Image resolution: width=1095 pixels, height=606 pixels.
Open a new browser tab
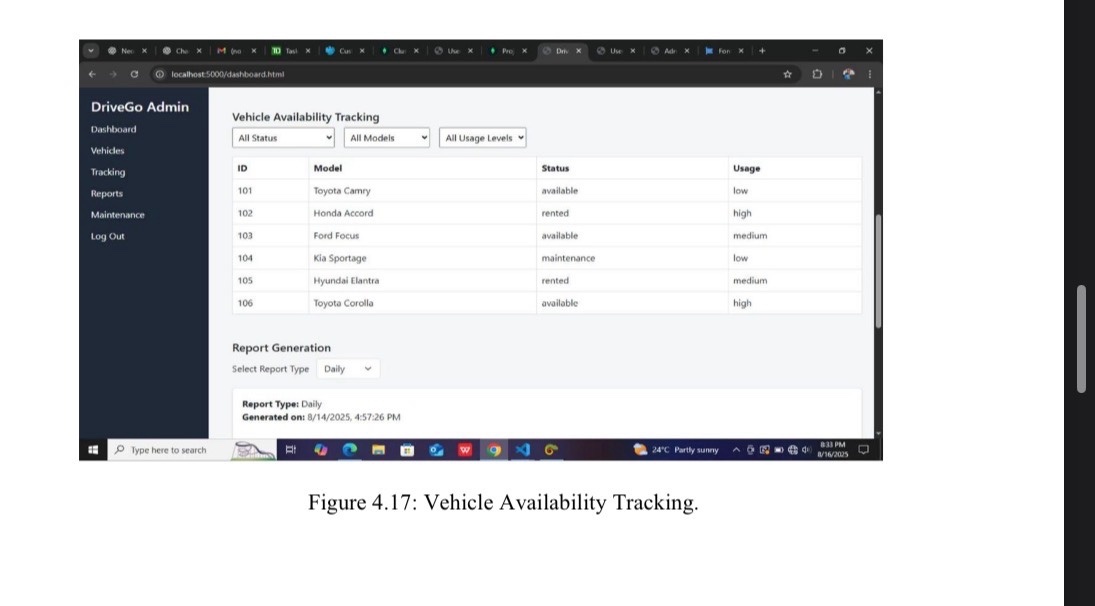pyautogui.click(x=762, y=50)
